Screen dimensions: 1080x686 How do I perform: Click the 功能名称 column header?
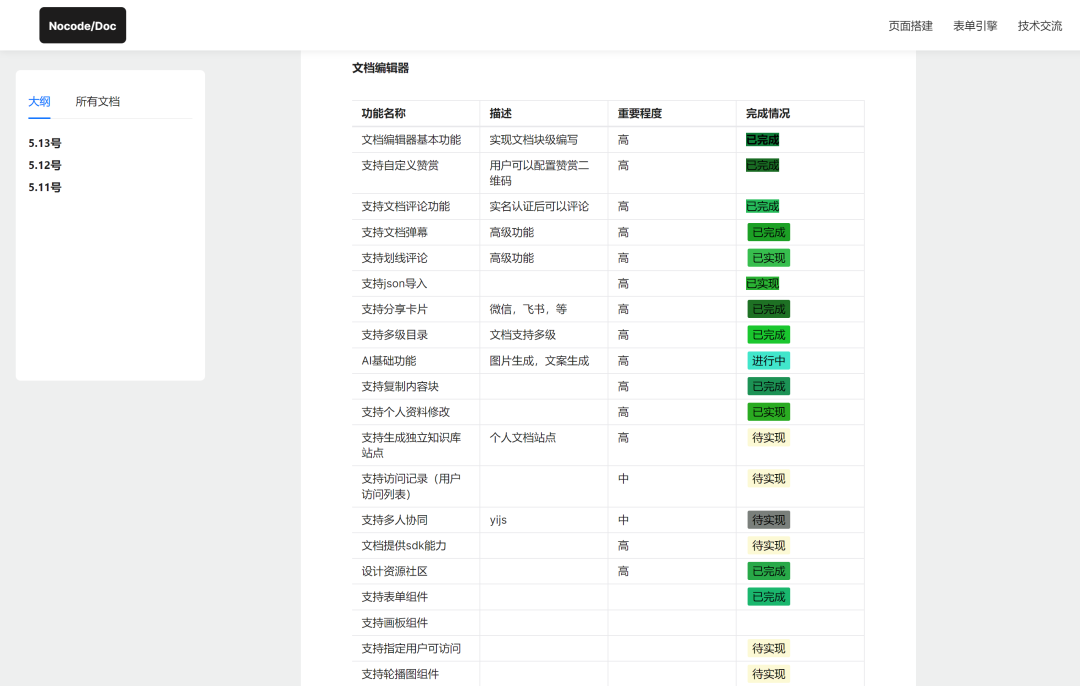click(x=384, y=114)
